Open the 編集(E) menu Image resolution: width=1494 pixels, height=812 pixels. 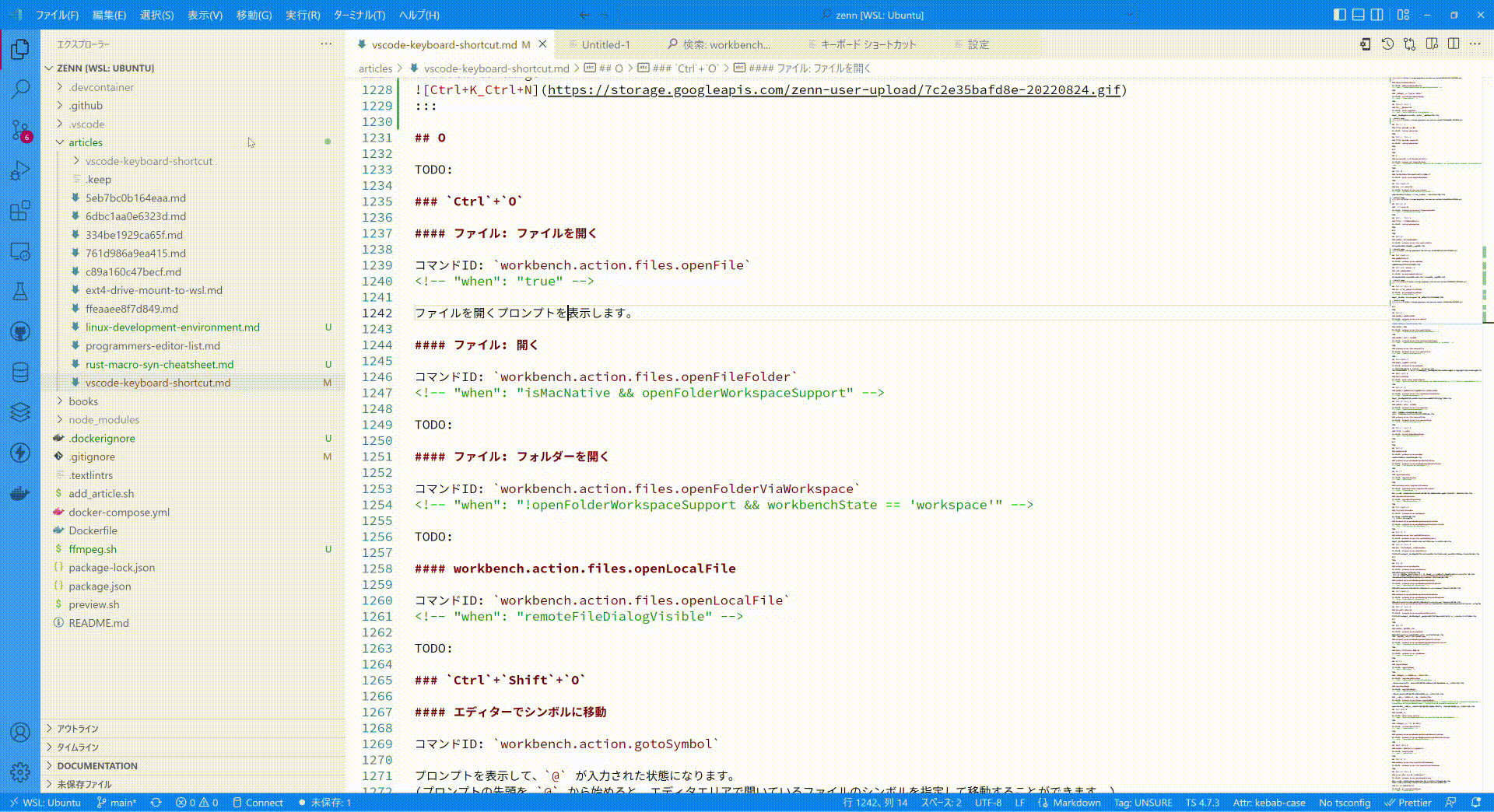(x=109, y=15)
